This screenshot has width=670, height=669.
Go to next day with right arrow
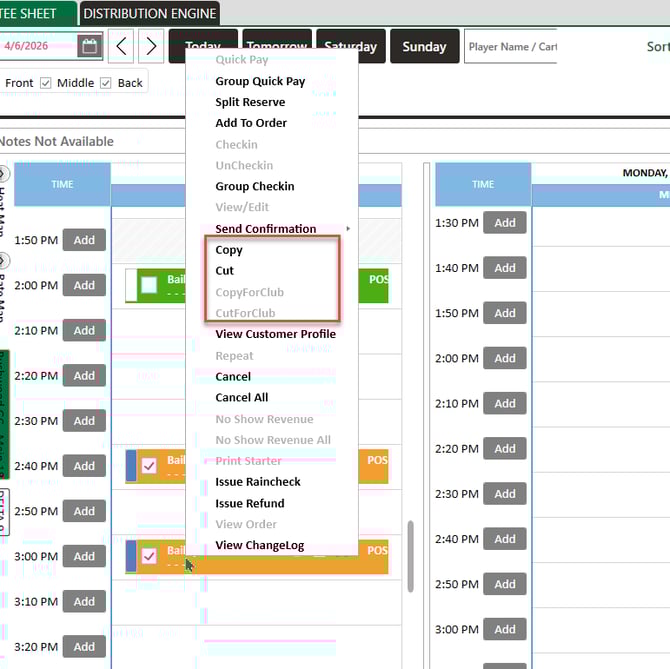tap(151, 46)
